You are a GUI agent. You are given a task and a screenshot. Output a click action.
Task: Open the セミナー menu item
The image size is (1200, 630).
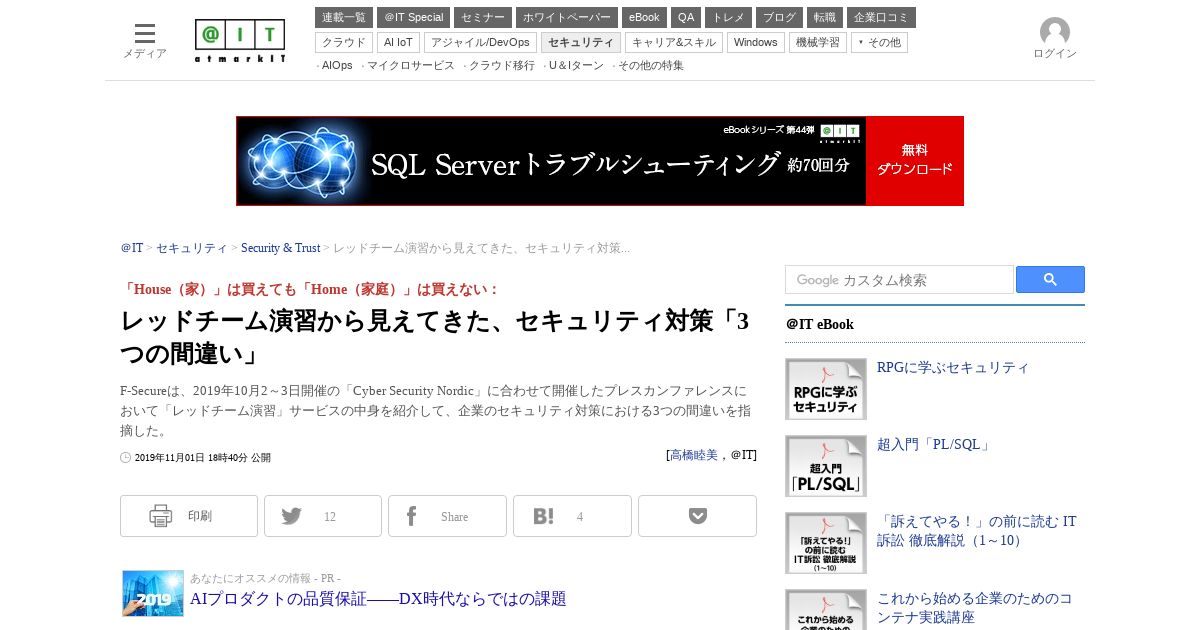(483, 17)
